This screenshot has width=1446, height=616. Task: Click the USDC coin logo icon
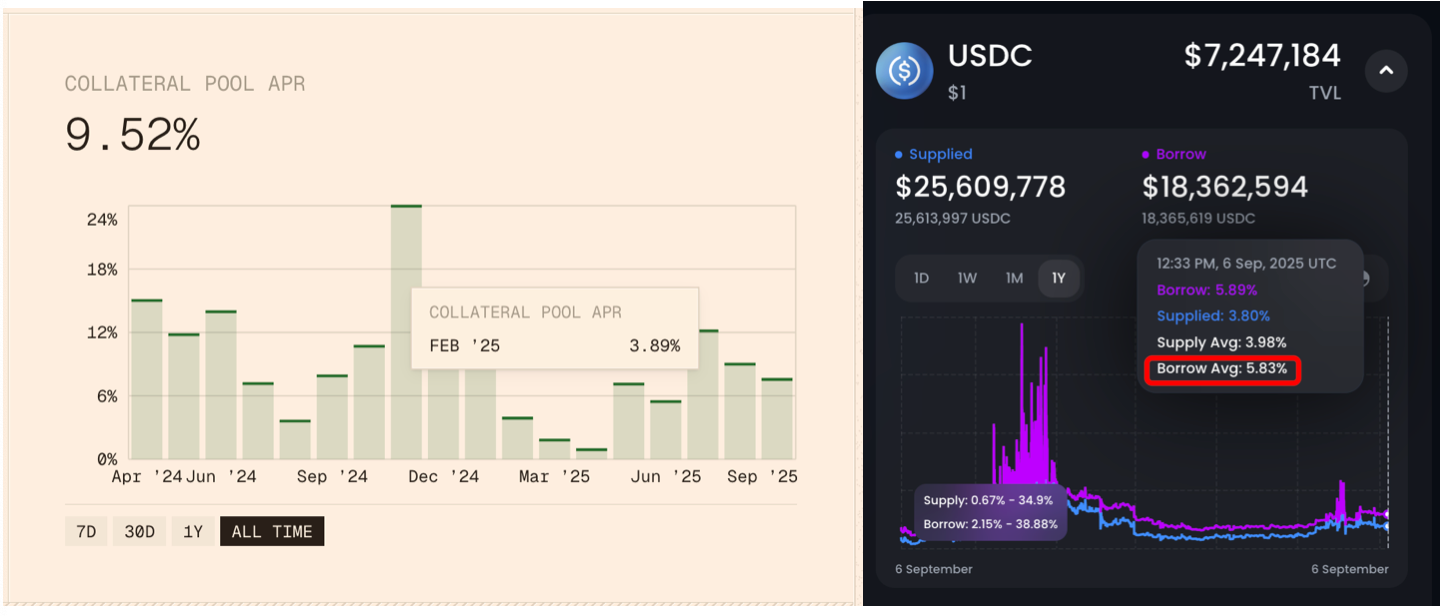click(905, 71)
